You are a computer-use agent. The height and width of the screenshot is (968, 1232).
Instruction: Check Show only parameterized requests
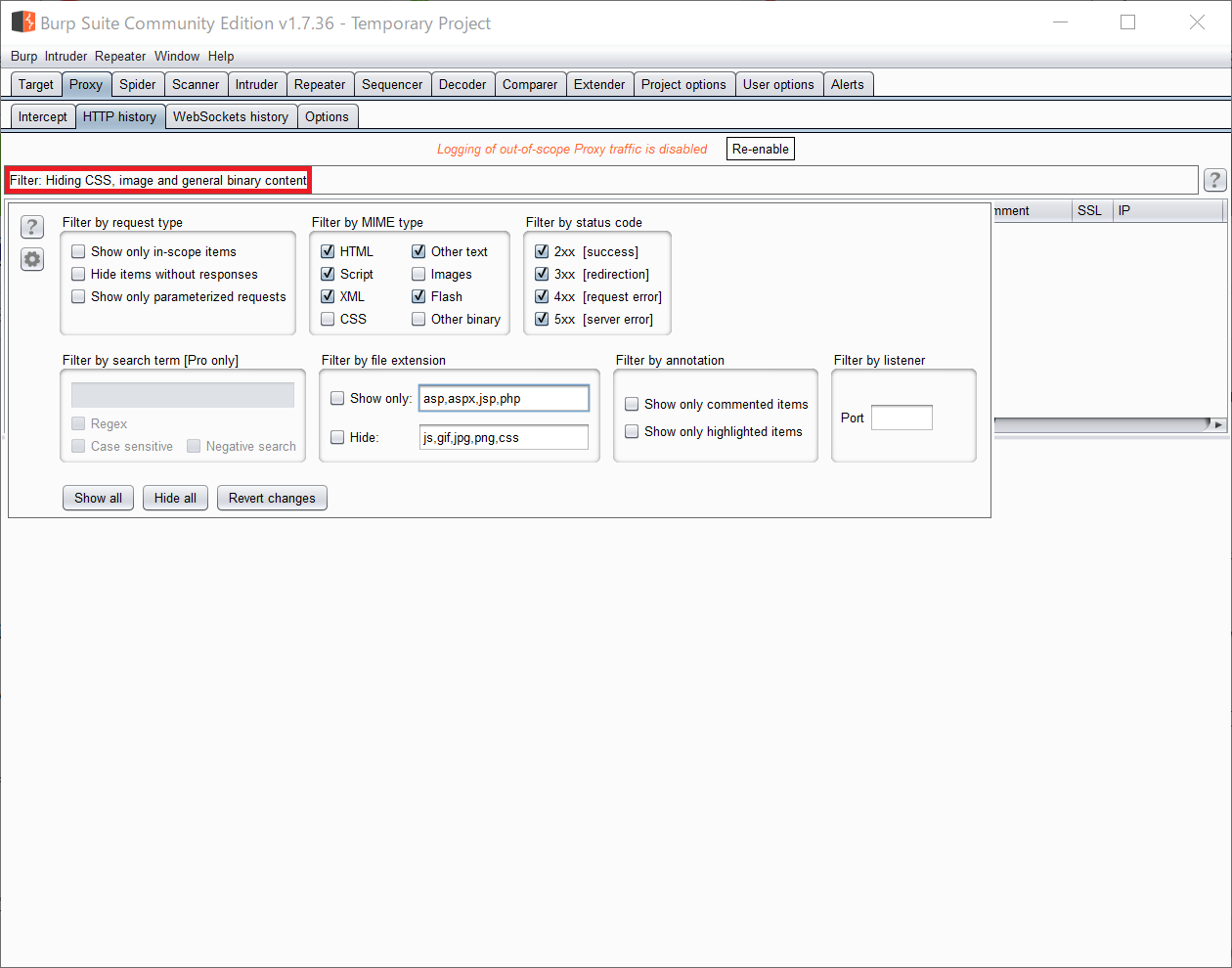[x=78, y=296]
